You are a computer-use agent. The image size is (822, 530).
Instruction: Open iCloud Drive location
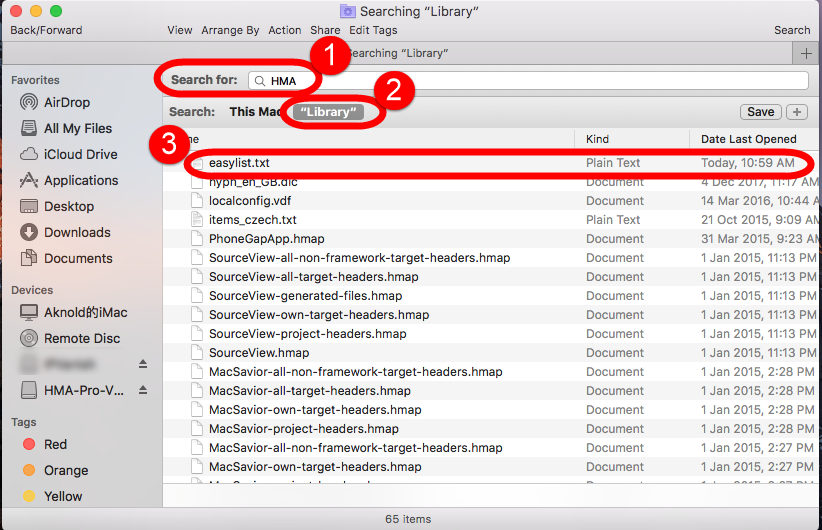[80, 154]
